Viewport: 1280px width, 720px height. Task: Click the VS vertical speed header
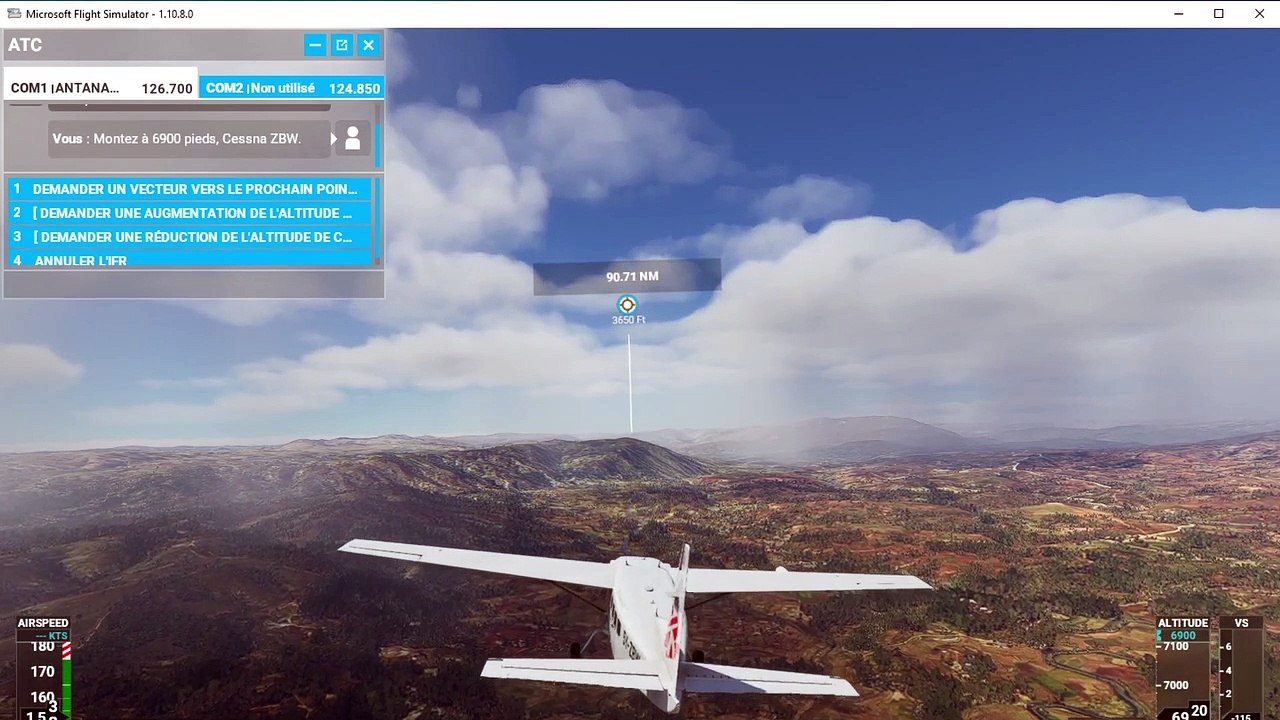1241,623
